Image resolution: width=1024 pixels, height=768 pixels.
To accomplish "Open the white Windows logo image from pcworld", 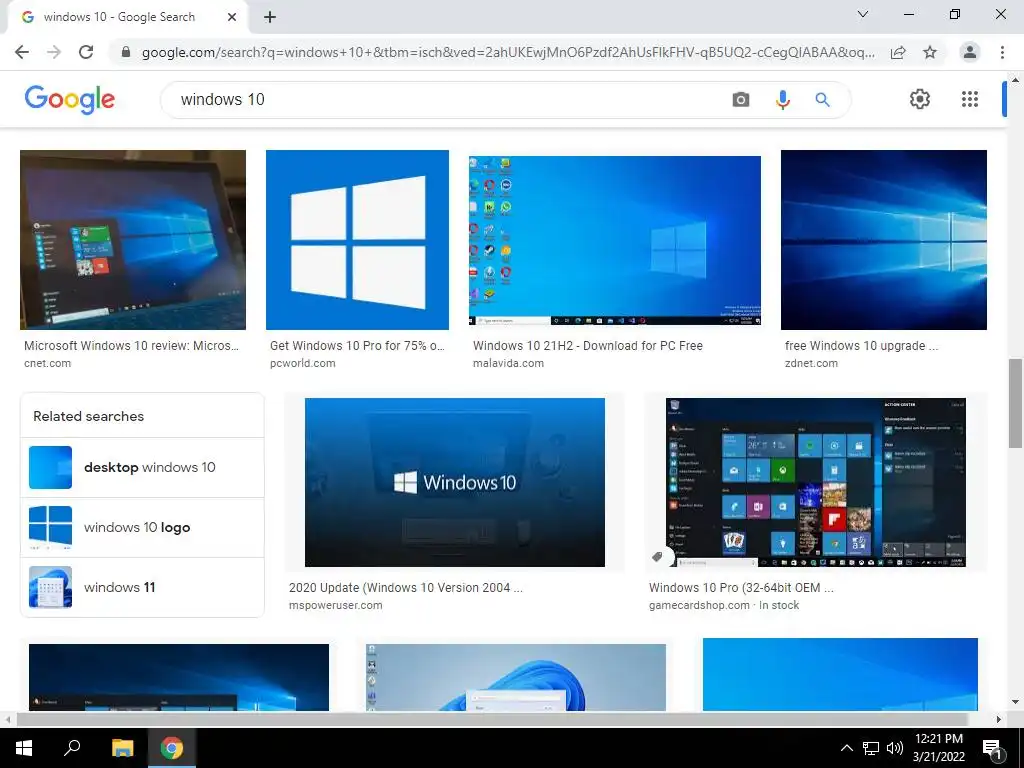I will tap(357, 240).
